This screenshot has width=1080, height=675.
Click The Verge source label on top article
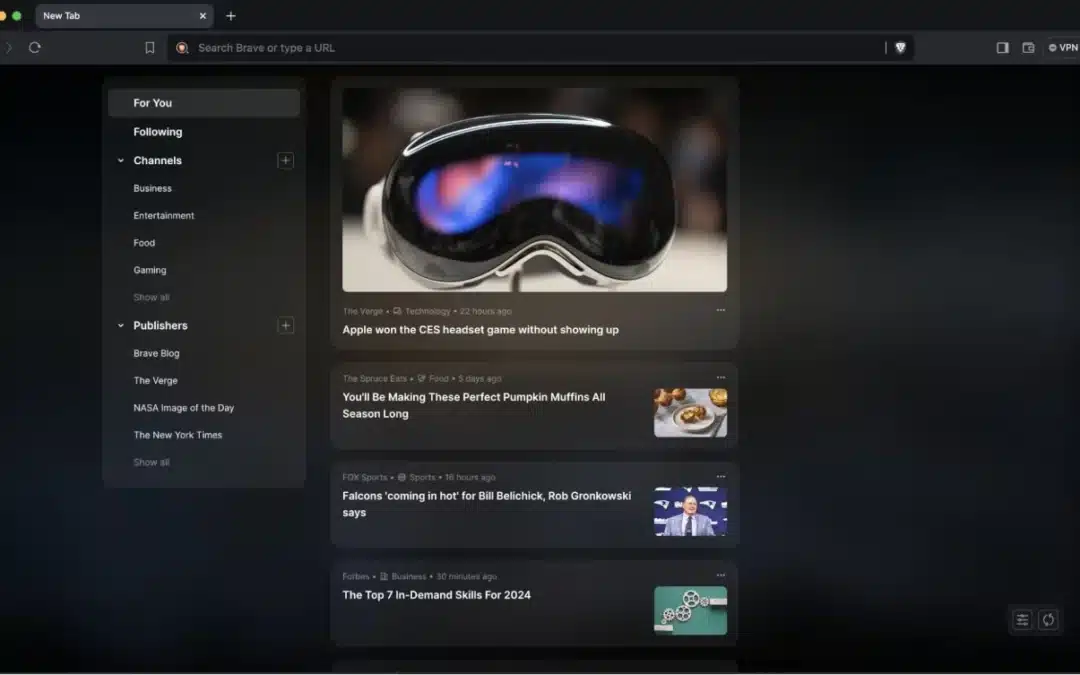pyautogui.click(x=362, y=311)
